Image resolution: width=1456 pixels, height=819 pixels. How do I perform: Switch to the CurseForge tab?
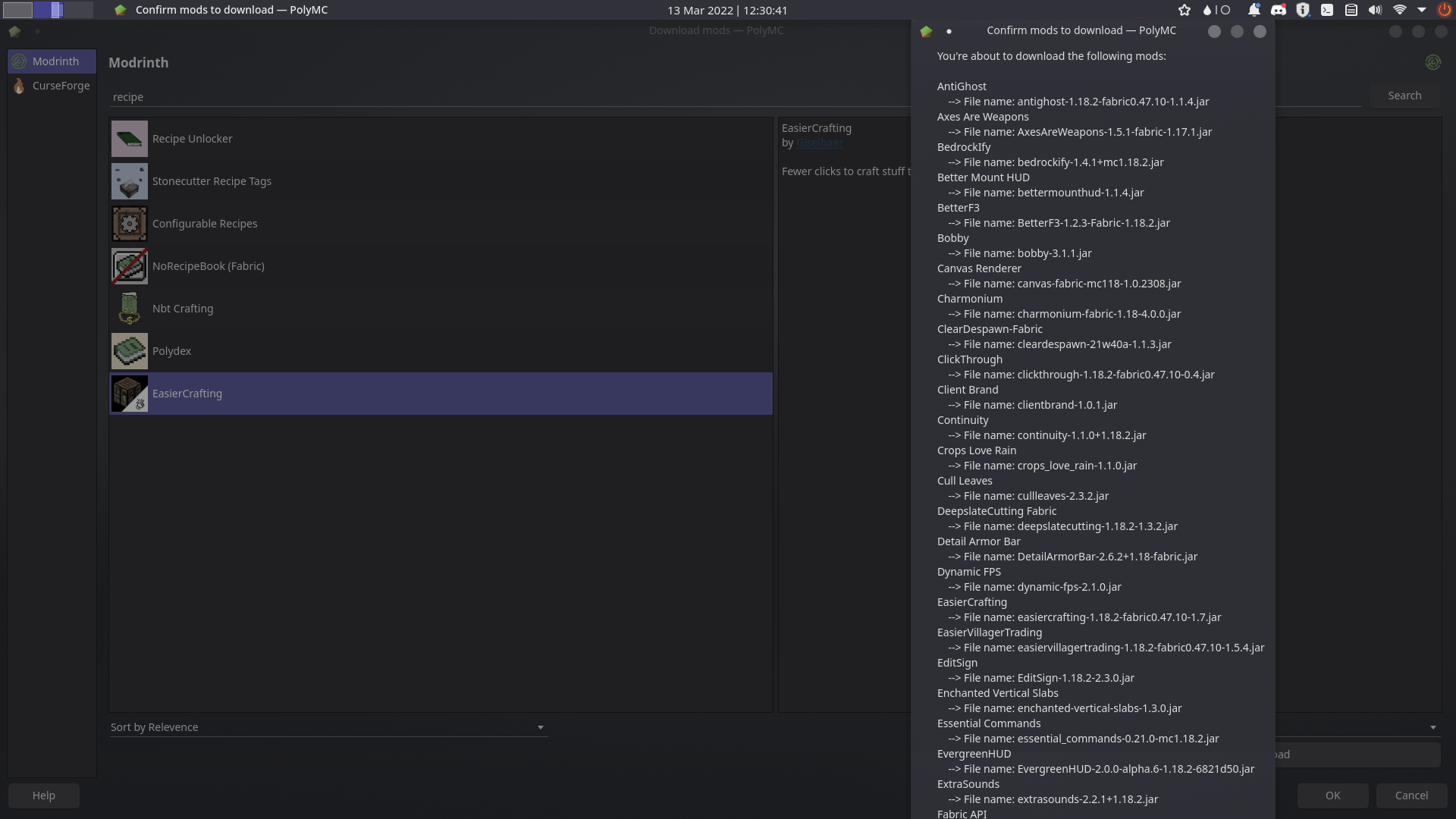click(51, 86)
